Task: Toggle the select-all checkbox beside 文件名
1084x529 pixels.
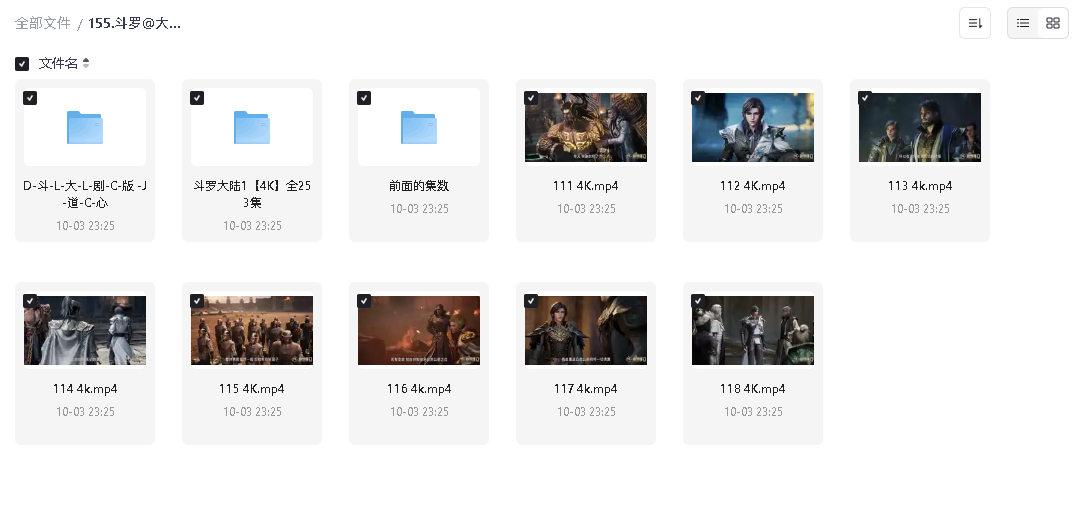Action: (22, 64)
